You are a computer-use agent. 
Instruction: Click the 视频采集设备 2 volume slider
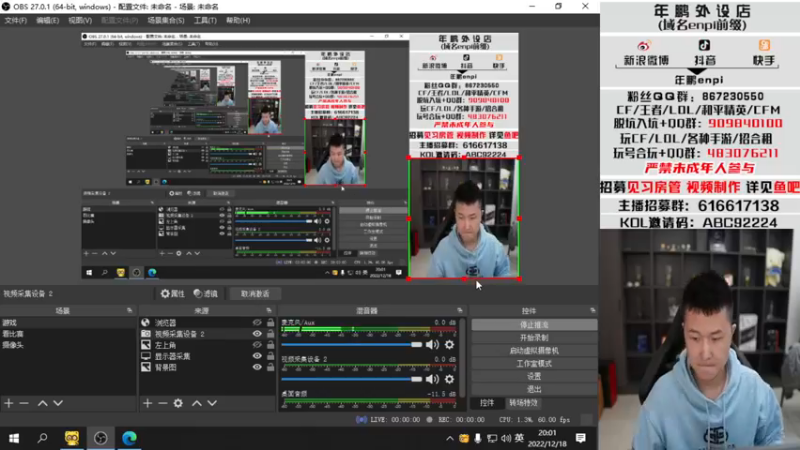click(352, 379)
